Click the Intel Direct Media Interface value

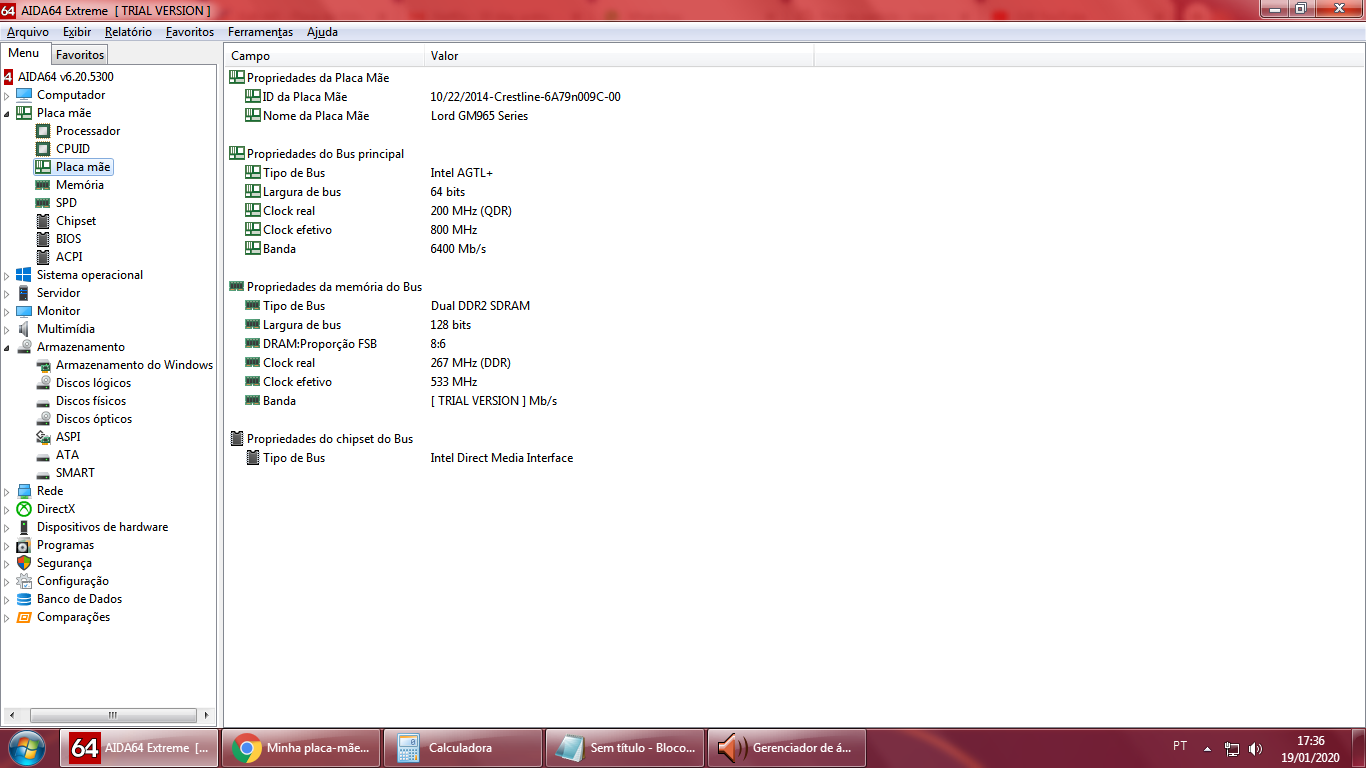[x=502, y=458]
